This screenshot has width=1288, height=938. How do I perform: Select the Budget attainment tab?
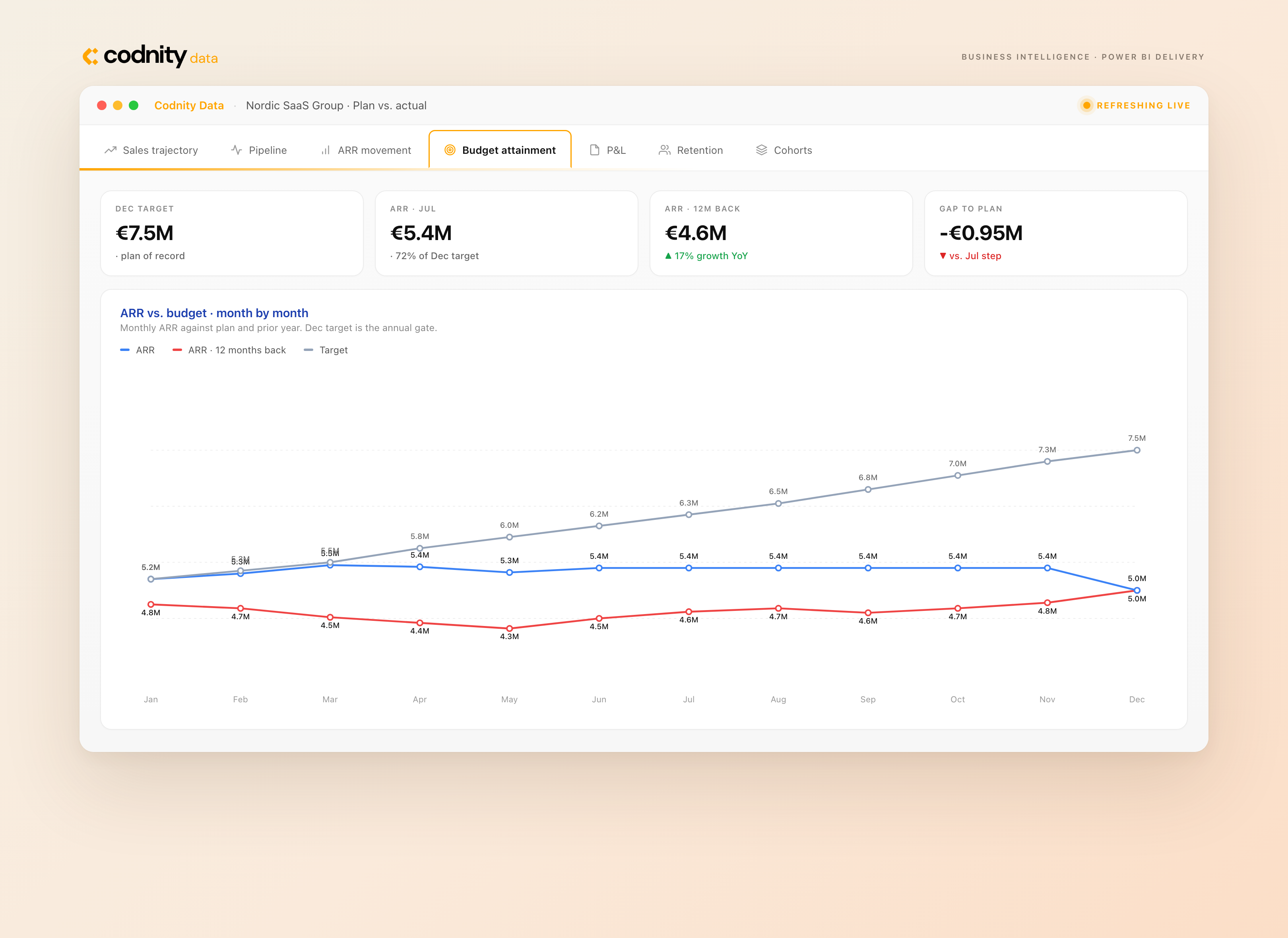point(500,150)
